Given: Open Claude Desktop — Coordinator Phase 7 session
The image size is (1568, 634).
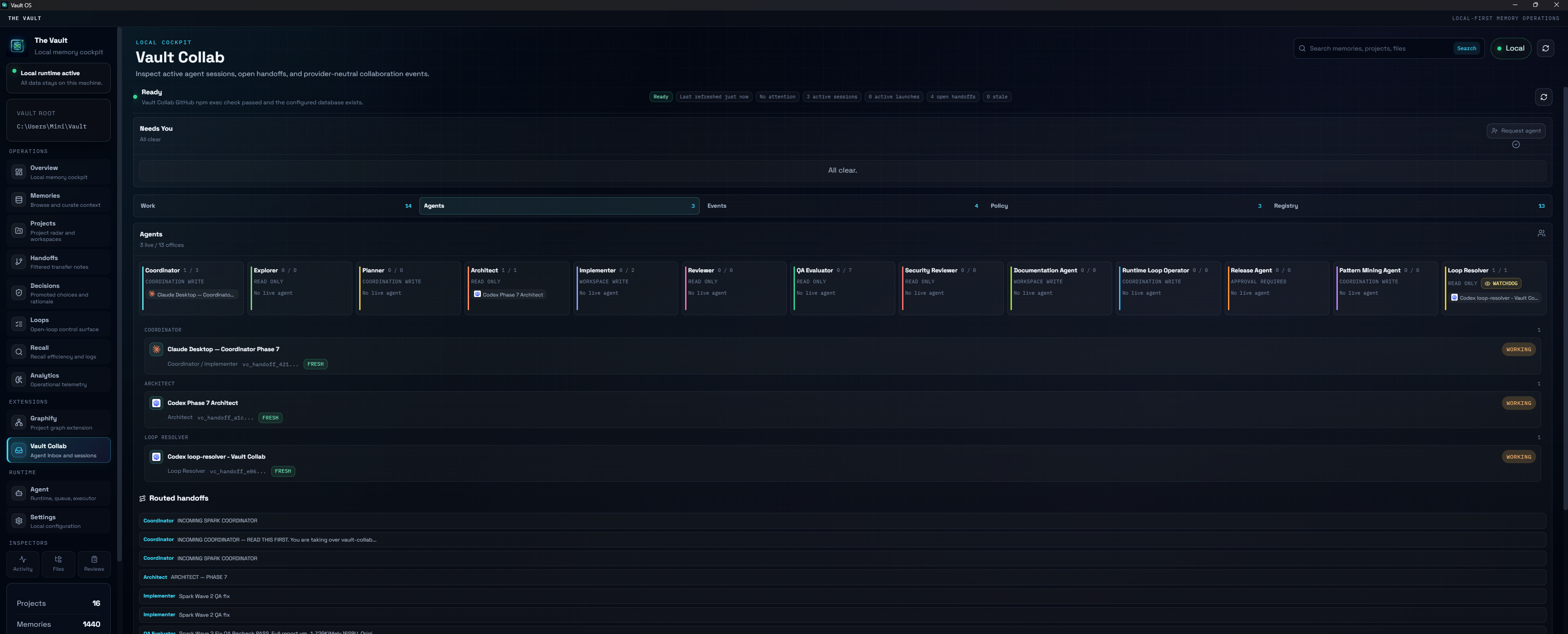Looking at the screenshot, I should coord(842,357).
